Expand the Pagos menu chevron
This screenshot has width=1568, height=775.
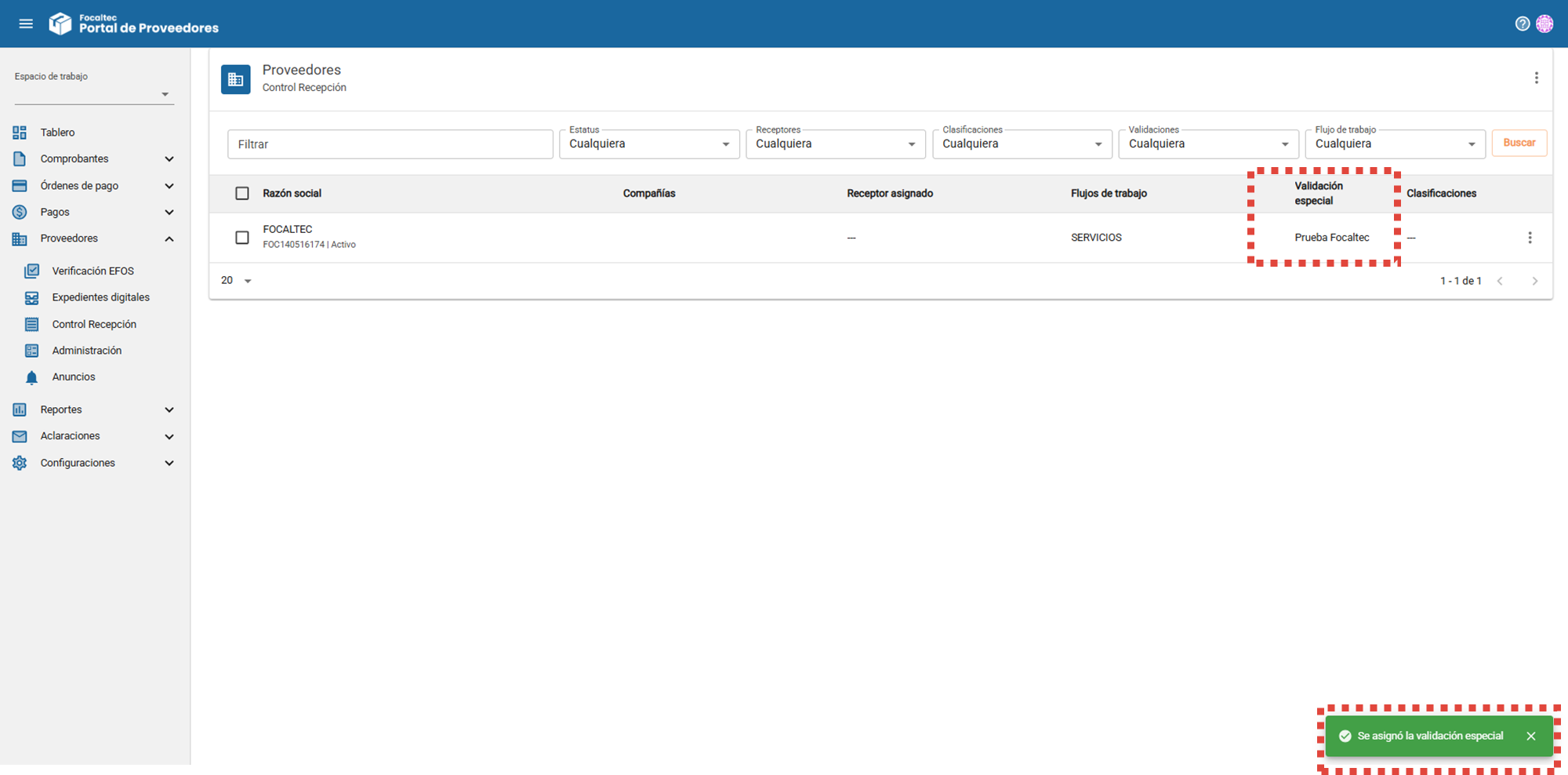pos(169,213)
